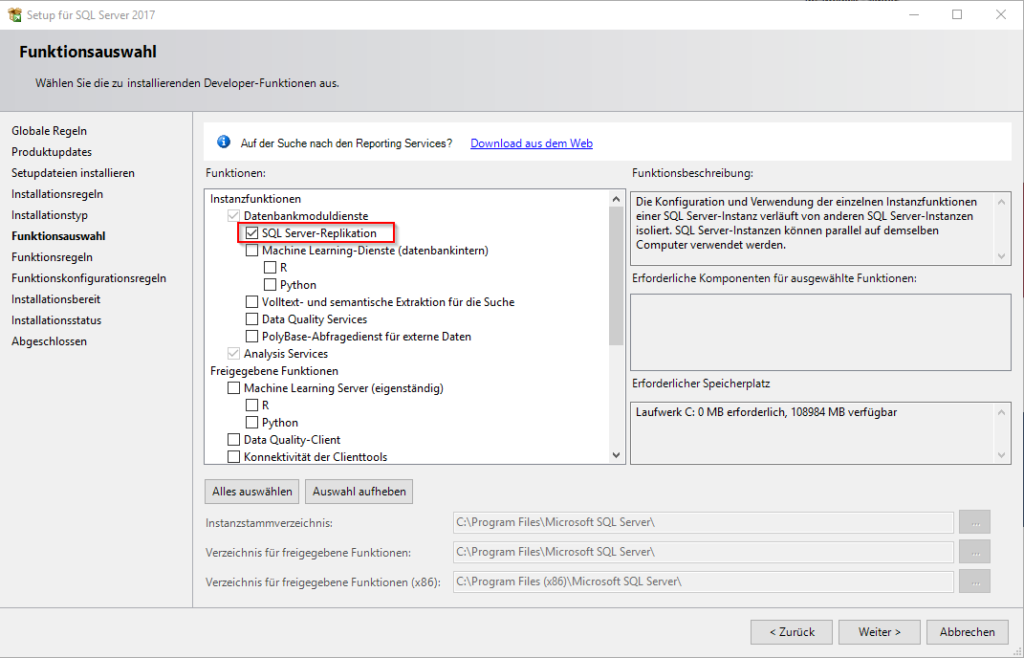Select the Instanzfunktionen tree heading

(x=255, y=198)
